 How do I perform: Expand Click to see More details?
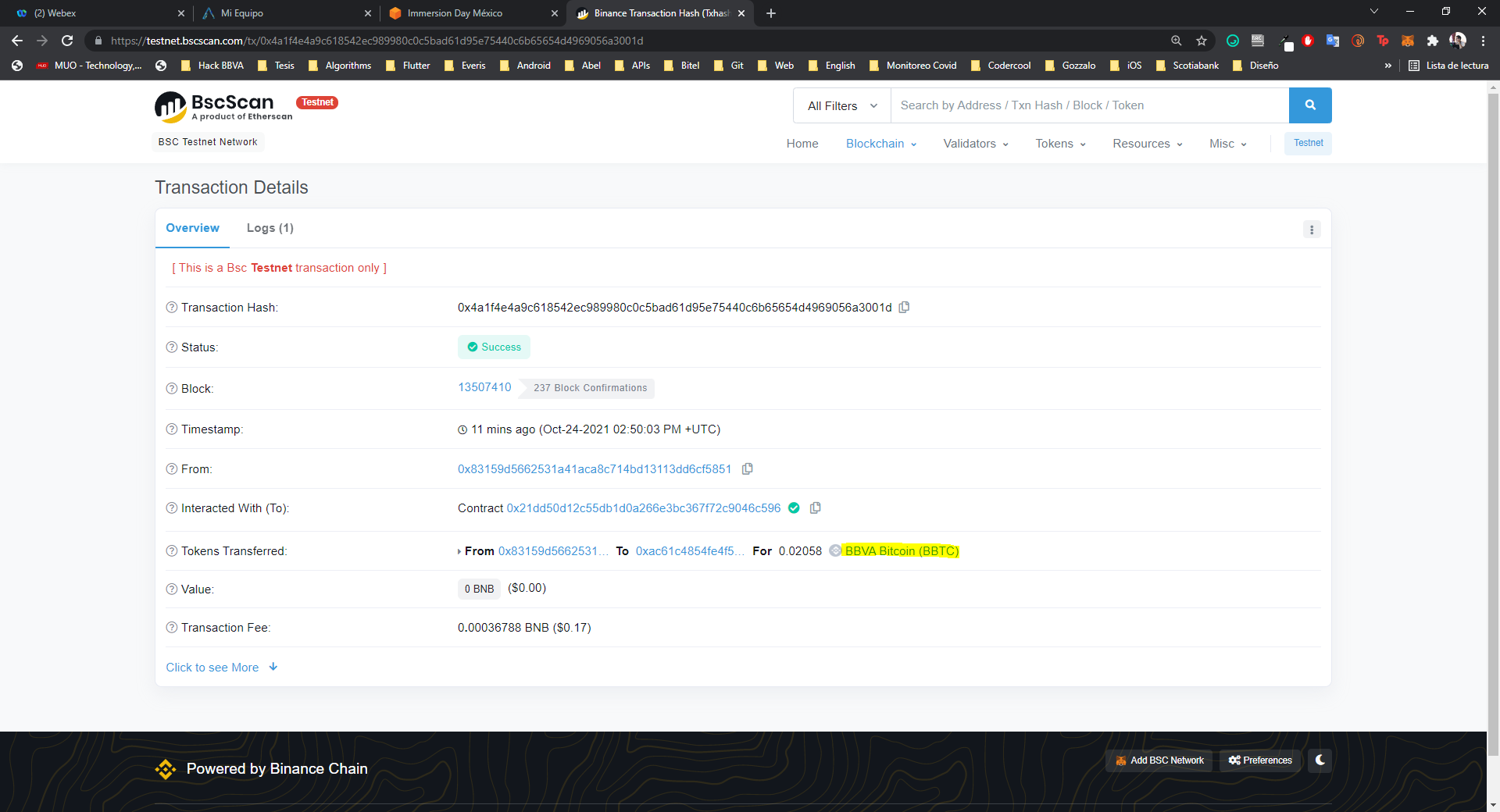[222, 668]
